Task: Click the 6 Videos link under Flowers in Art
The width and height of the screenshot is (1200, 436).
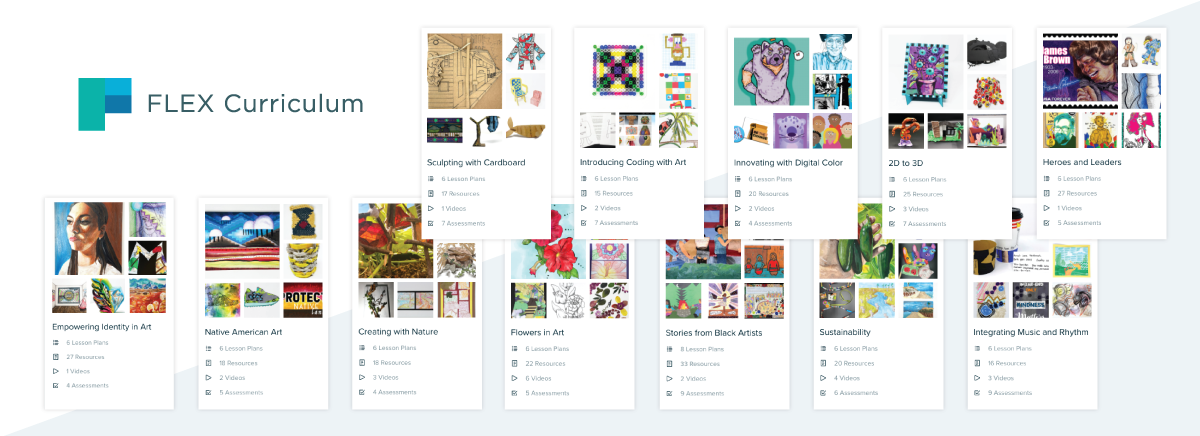Action: 541,378
